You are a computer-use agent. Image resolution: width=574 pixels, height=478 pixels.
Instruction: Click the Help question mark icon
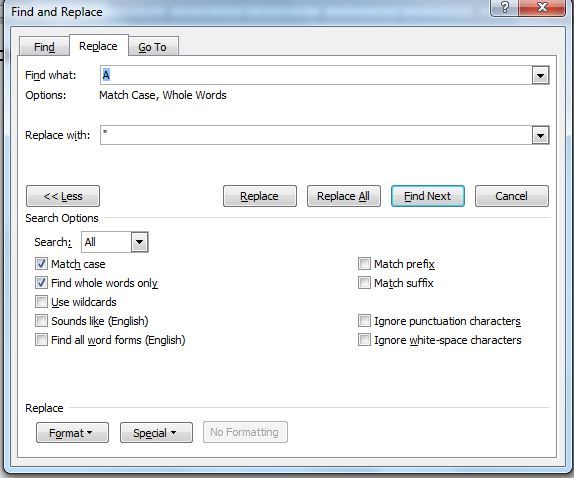[x=504, y=8]
